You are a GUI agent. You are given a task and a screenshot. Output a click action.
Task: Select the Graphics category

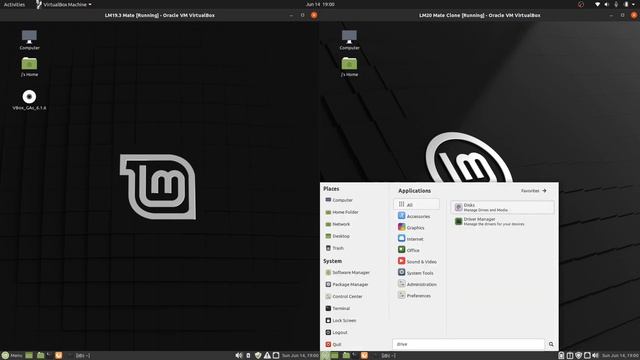tap(411, 227)
